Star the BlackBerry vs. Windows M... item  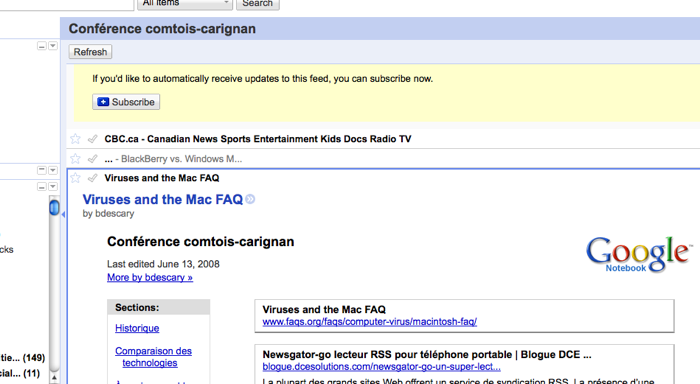pos(75,159)
